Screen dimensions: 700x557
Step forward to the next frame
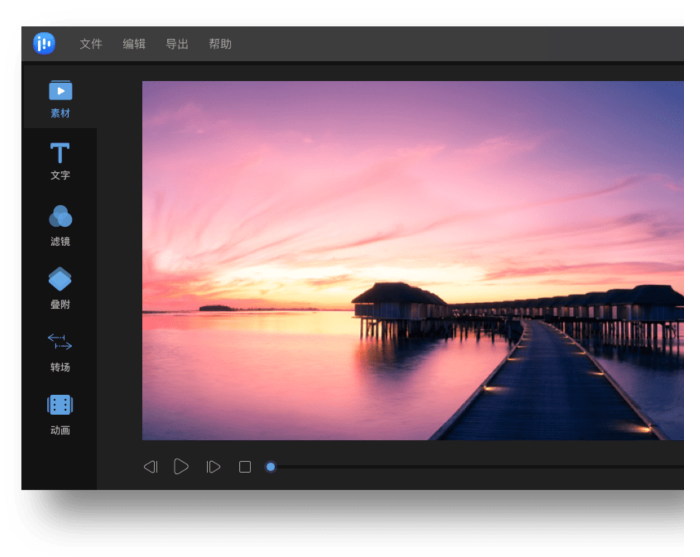click(x=213, y=467)
